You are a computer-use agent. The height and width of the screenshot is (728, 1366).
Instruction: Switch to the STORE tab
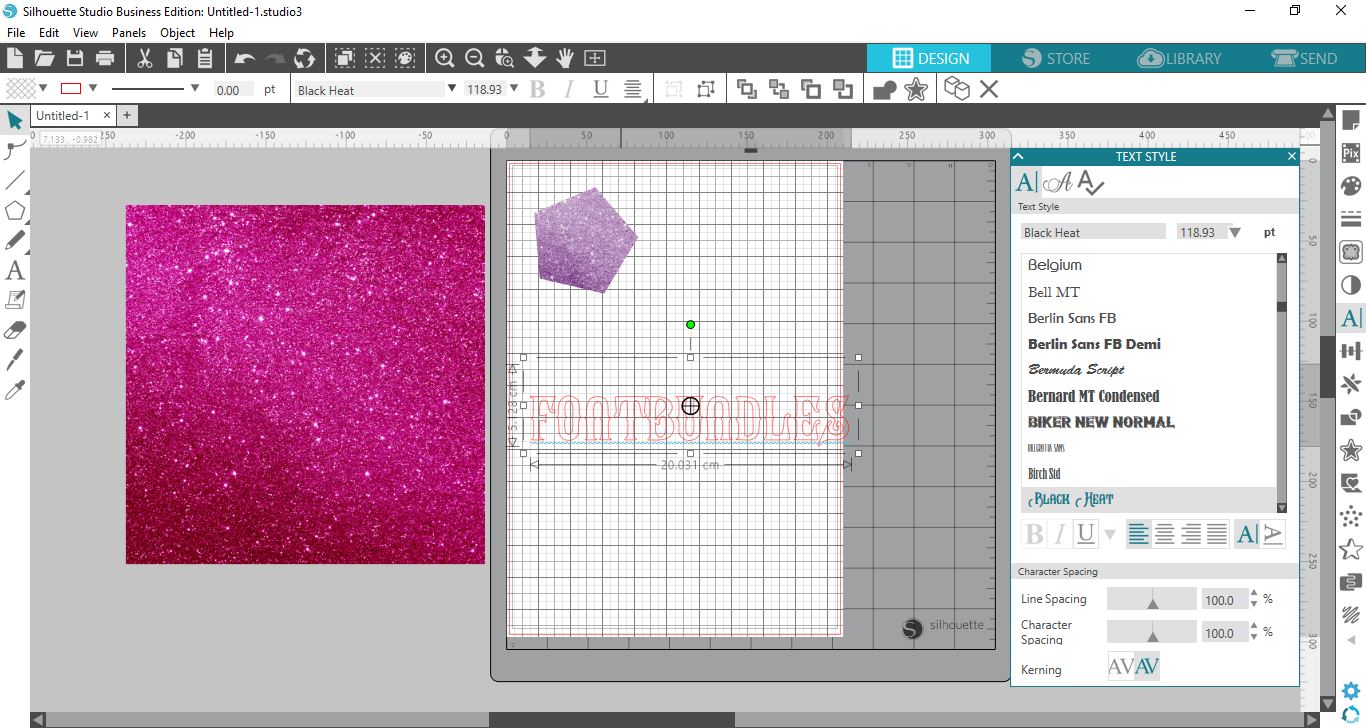click(1056, 58)
